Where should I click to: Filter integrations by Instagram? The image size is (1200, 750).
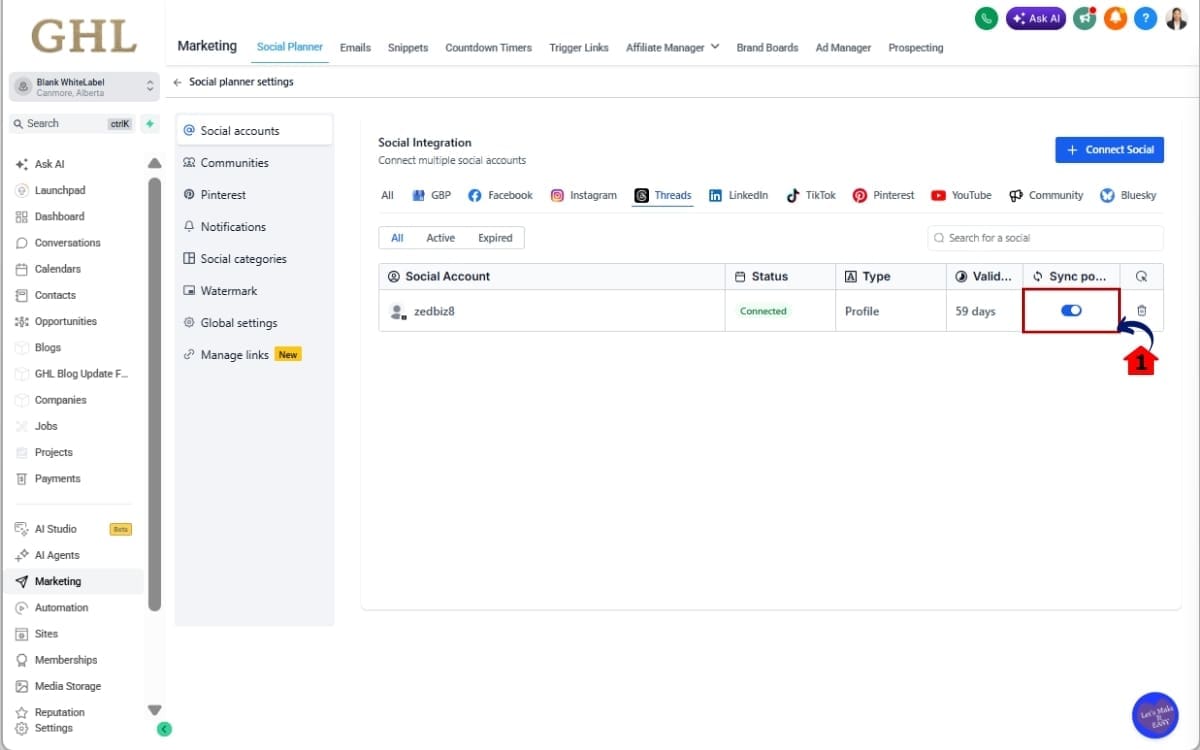point(584,195)
